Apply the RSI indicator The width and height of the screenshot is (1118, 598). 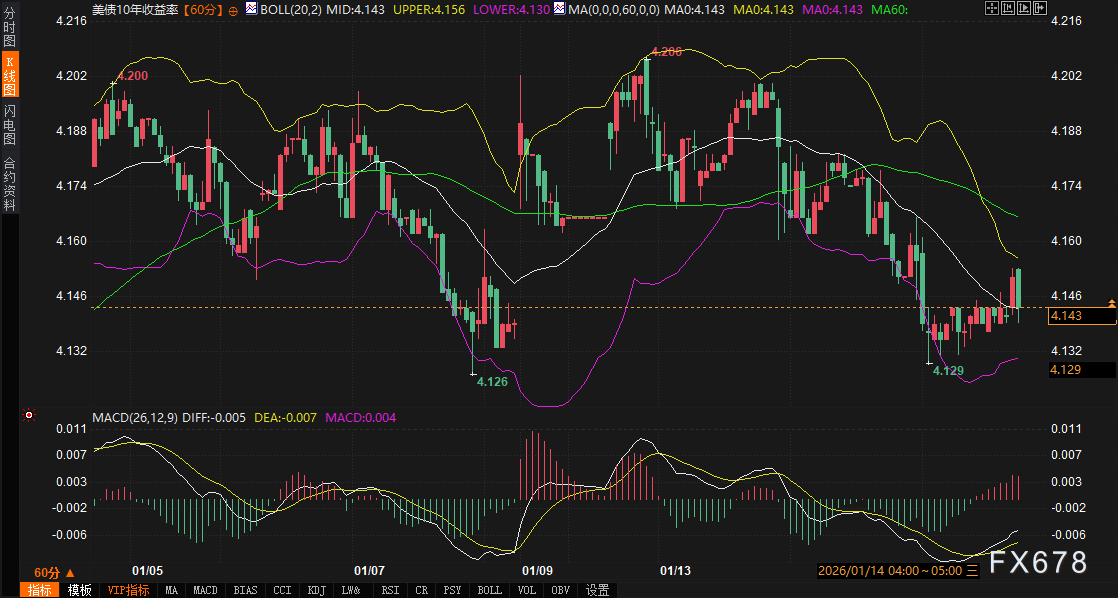point(390,590)
